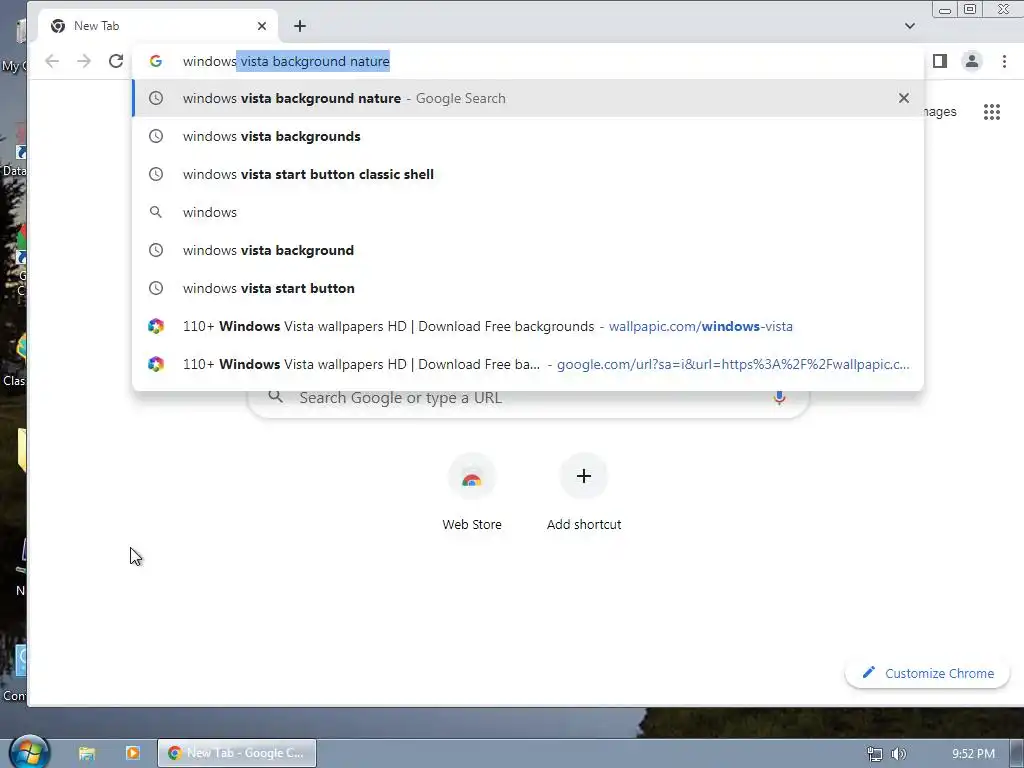
Task: Remove 'windows vista background nature' suggestion
Action: click(904, 98)
